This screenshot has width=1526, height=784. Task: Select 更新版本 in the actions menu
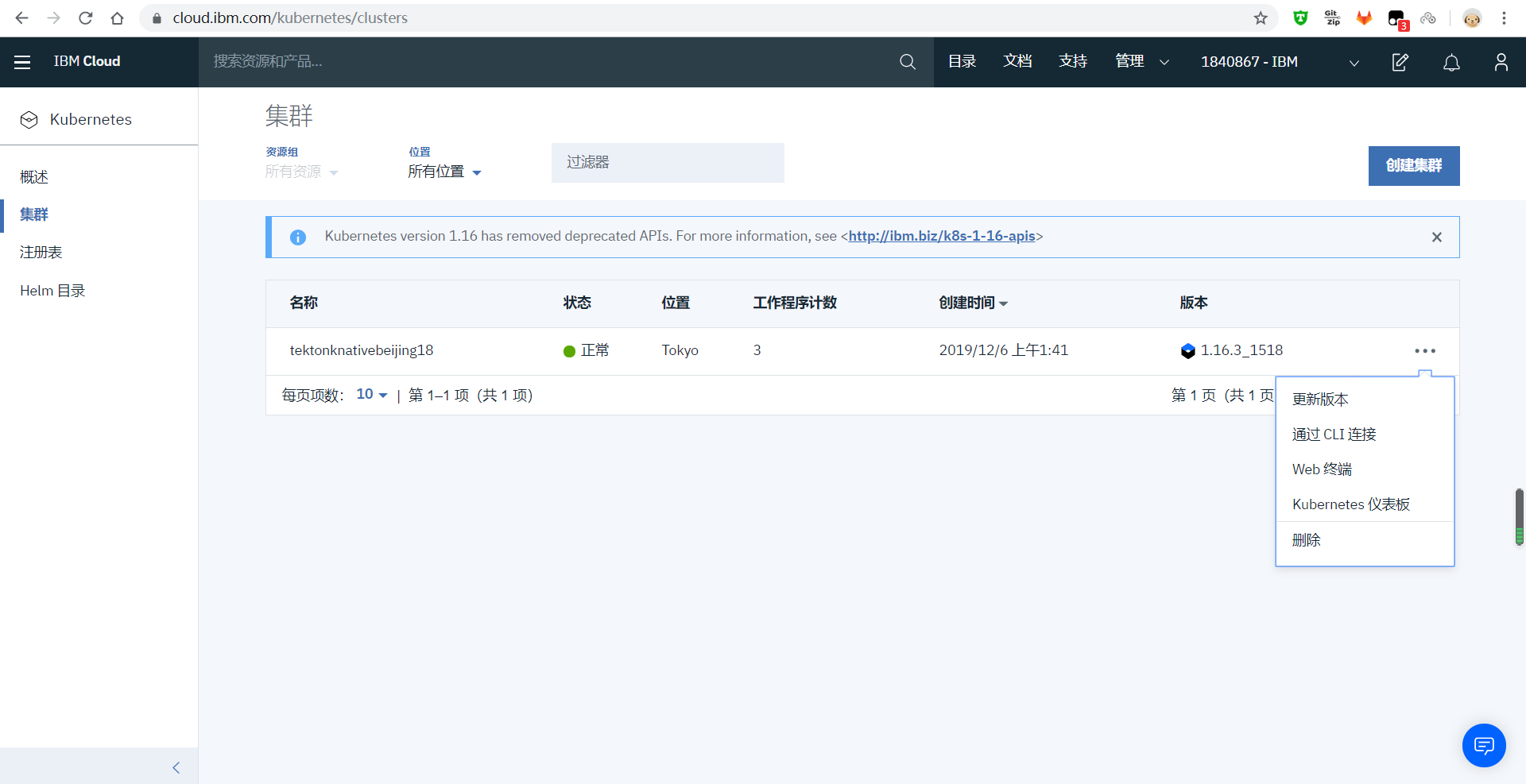click(1320, 400)
